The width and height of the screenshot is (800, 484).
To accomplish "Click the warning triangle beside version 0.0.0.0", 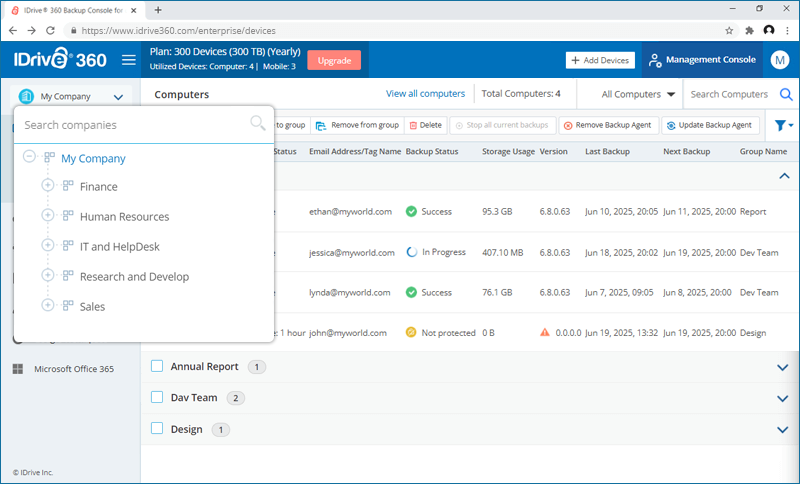I will [x=545, y=332].
